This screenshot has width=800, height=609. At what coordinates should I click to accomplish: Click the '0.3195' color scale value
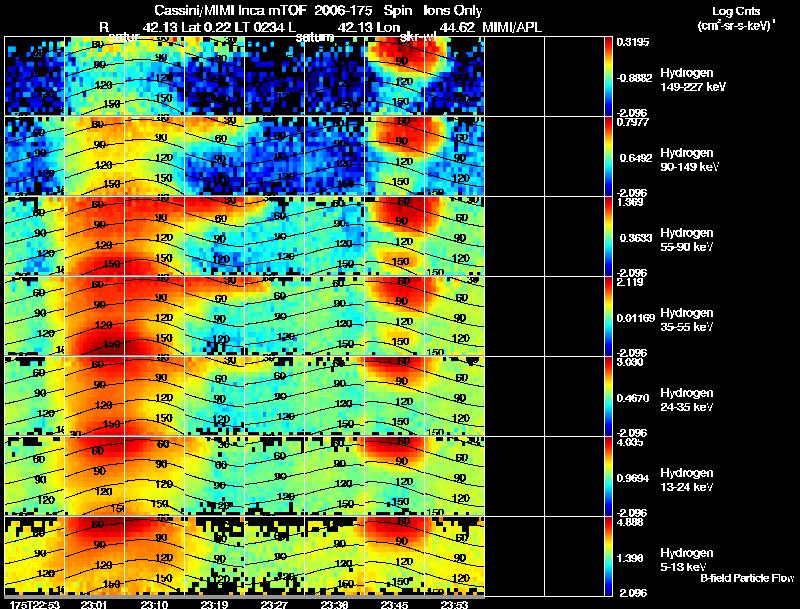point(633,42)
